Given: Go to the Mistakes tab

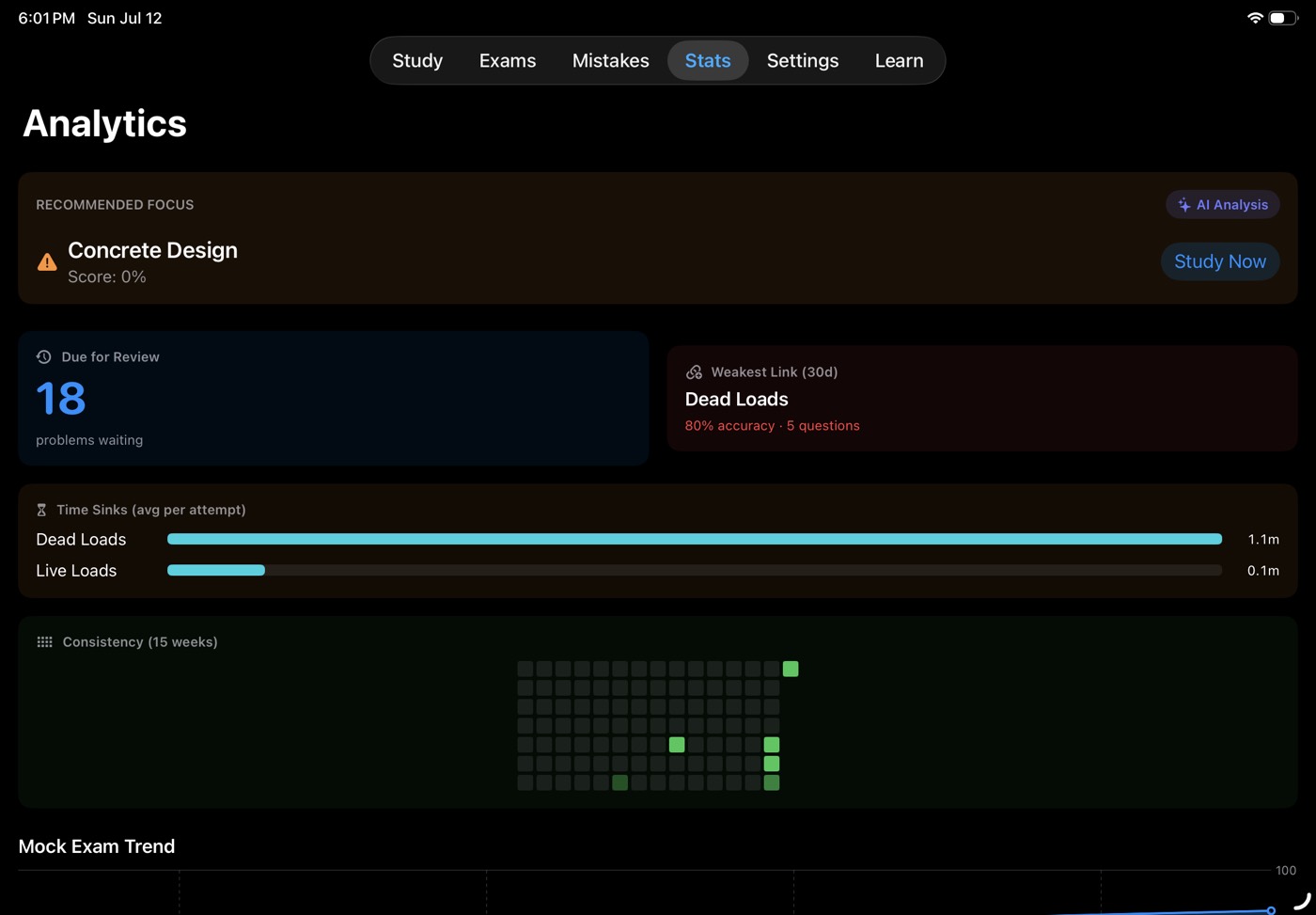Looking at the screenshot, I should tap(610, 60).
